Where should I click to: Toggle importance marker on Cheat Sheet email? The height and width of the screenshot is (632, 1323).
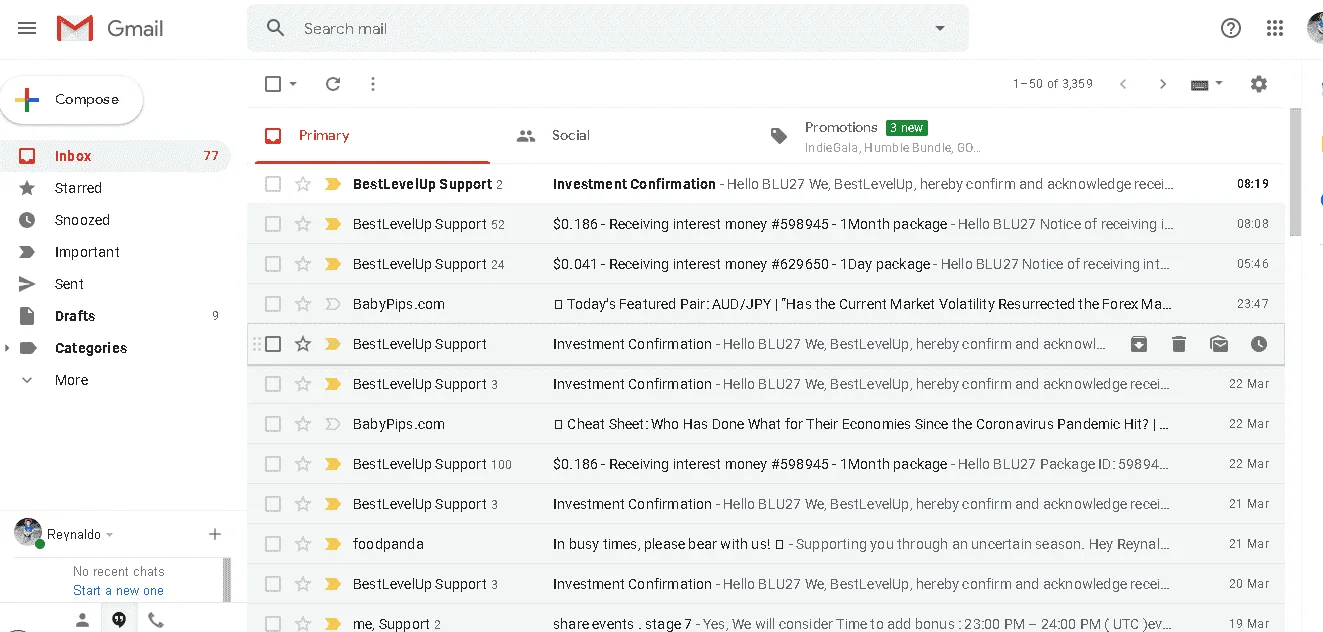(x=333, y=424)
